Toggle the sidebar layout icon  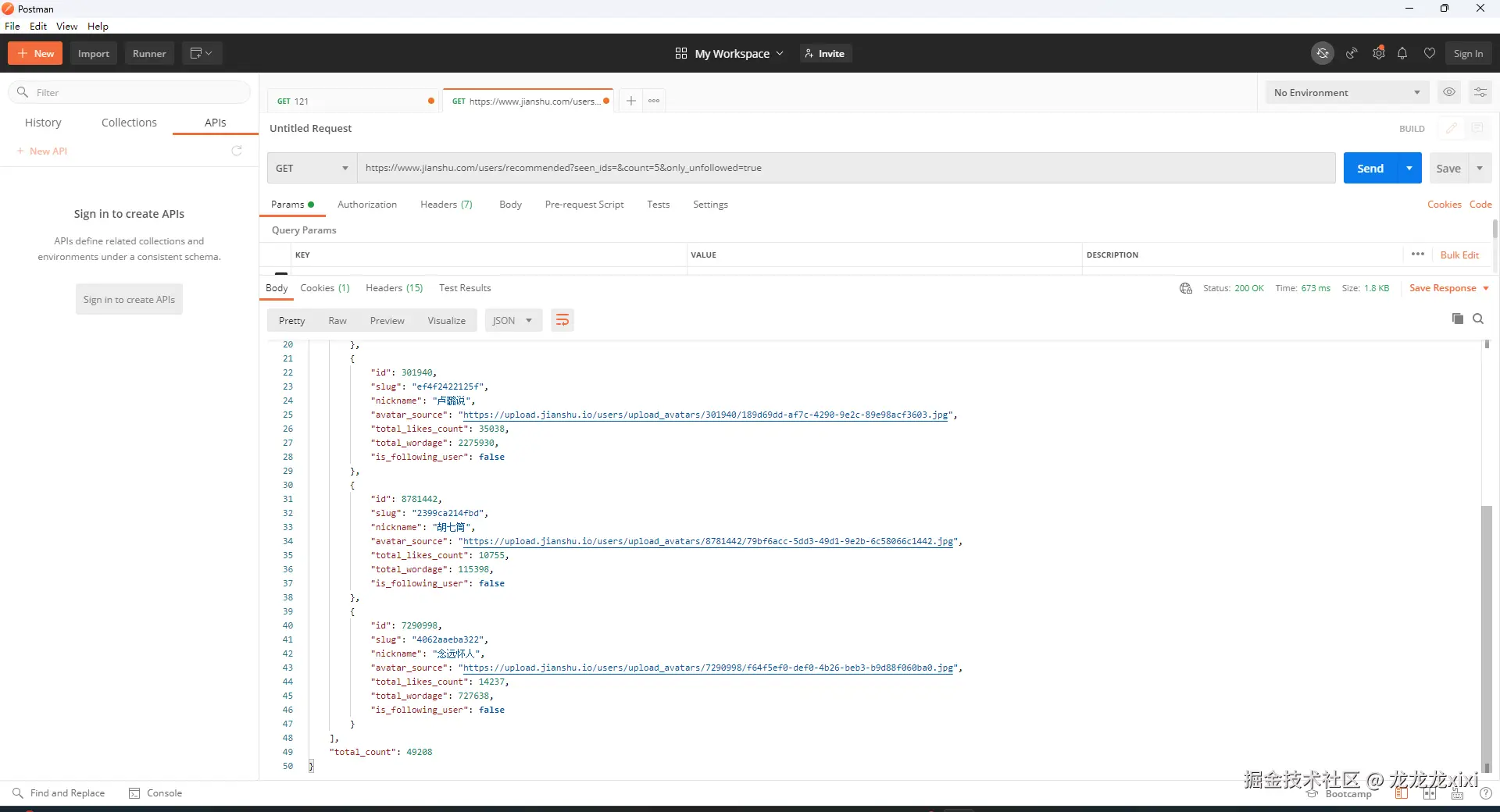pyautogui.click(x=1402, y=794)
